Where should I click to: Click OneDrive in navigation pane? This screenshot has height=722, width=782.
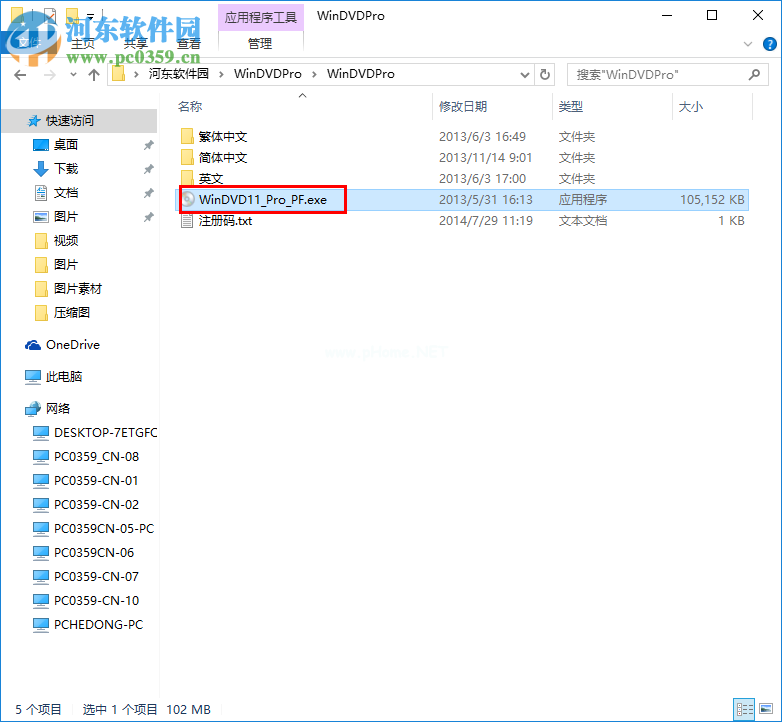tap(72, 345)
